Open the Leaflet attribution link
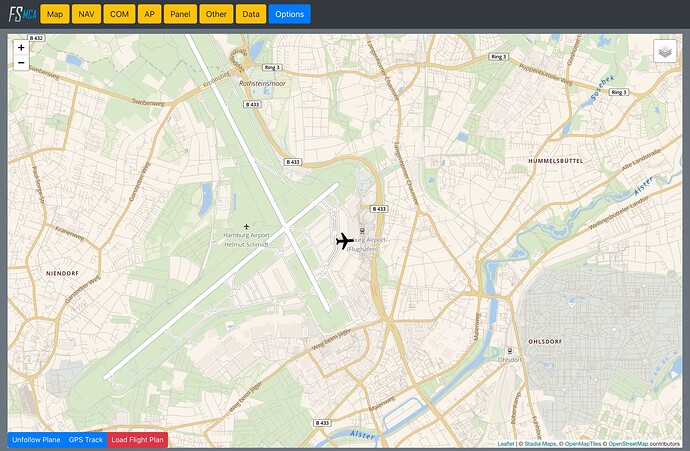The height and width of the screenshot is (451, 690). tap(506, 444)
